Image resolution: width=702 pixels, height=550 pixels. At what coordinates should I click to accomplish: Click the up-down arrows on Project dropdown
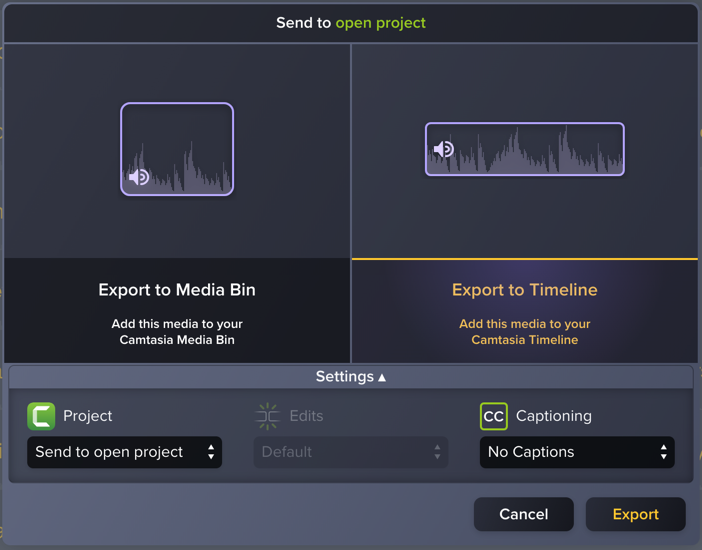[211, 452]
